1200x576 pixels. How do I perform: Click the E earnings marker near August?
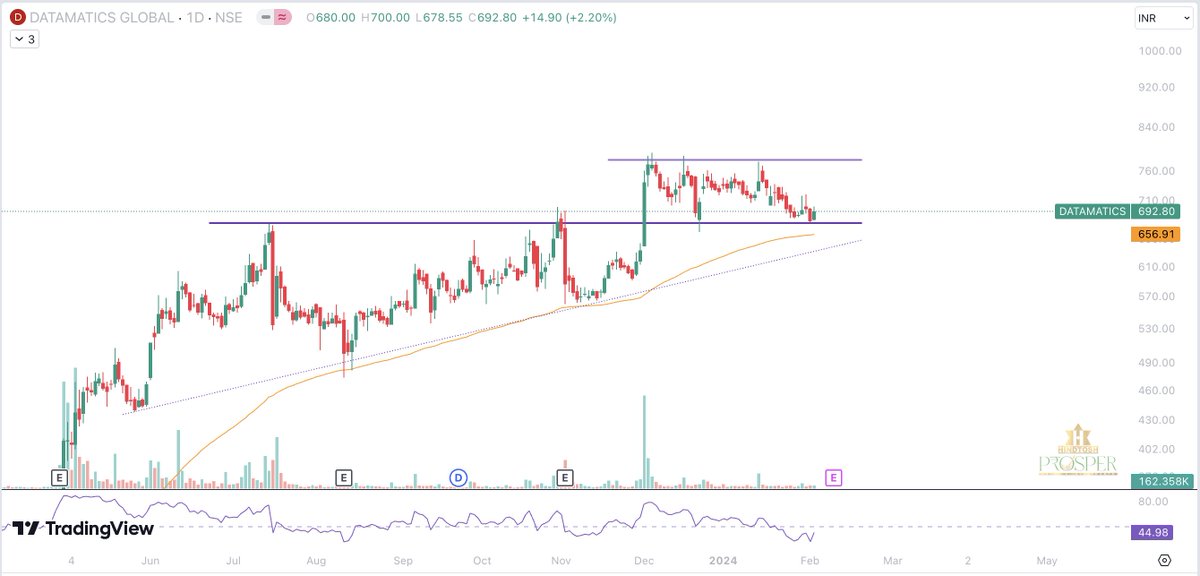(x=344, y=478)
